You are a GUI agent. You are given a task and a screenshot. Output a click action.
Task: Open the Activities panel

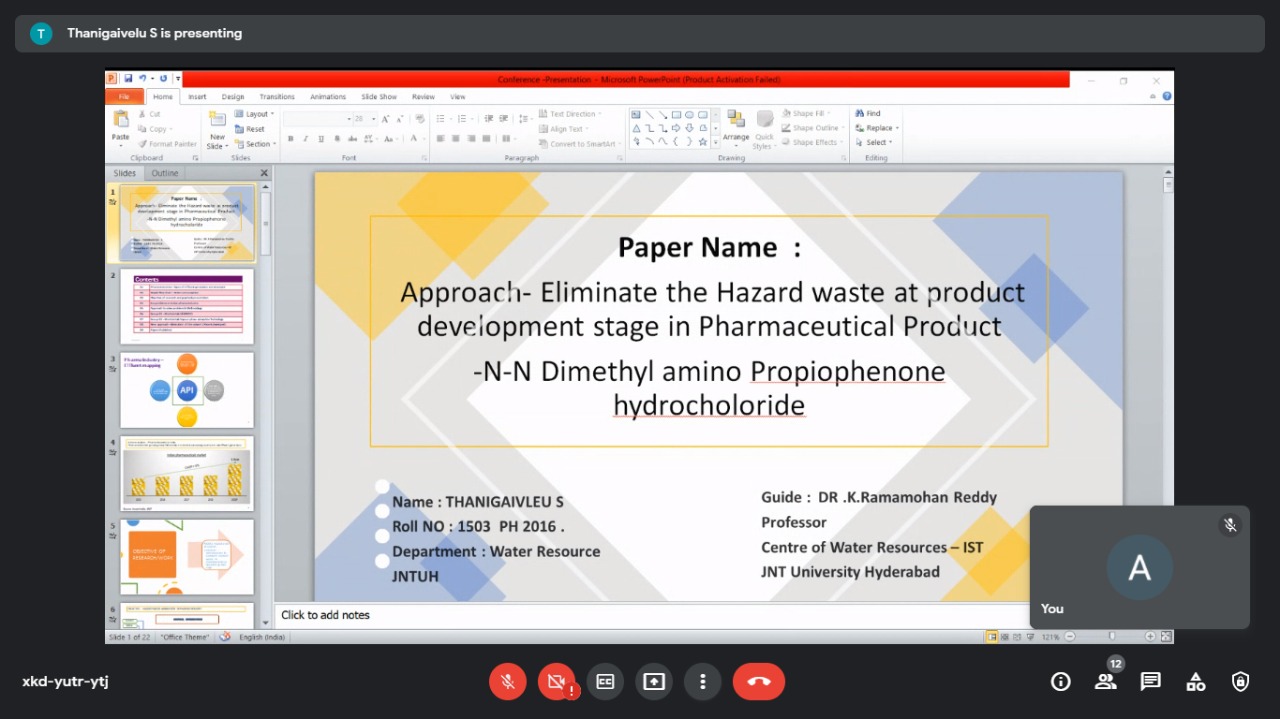click(1196, 682)
